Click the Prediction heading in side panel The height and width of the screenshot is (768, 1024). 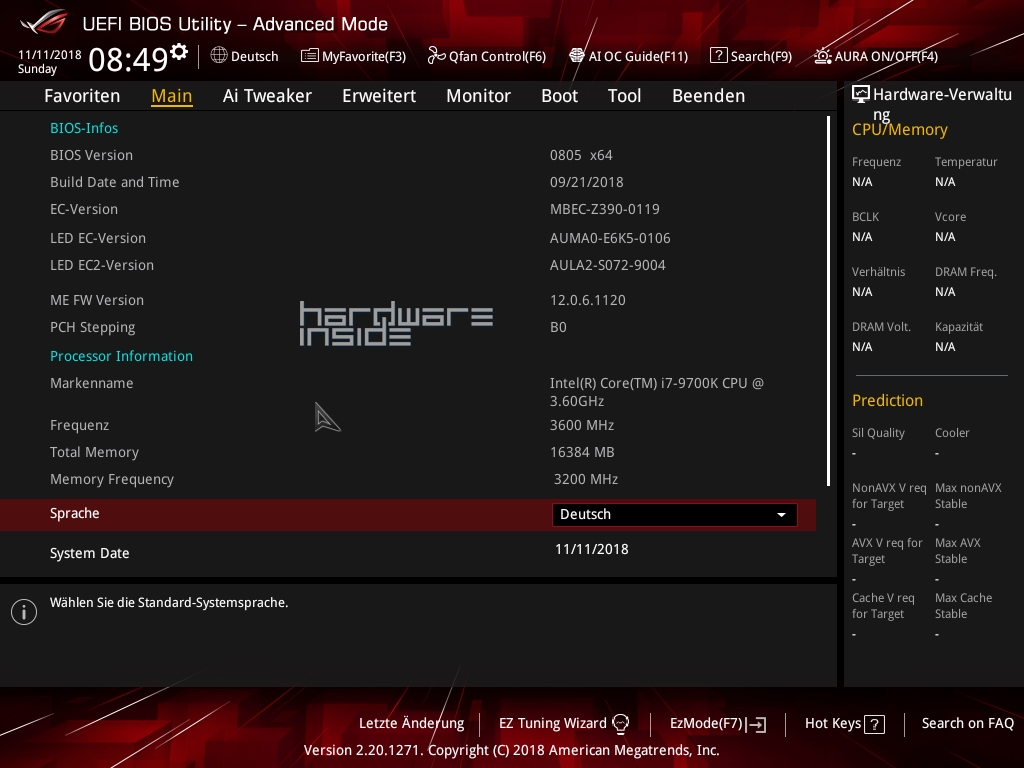point(887,400)
